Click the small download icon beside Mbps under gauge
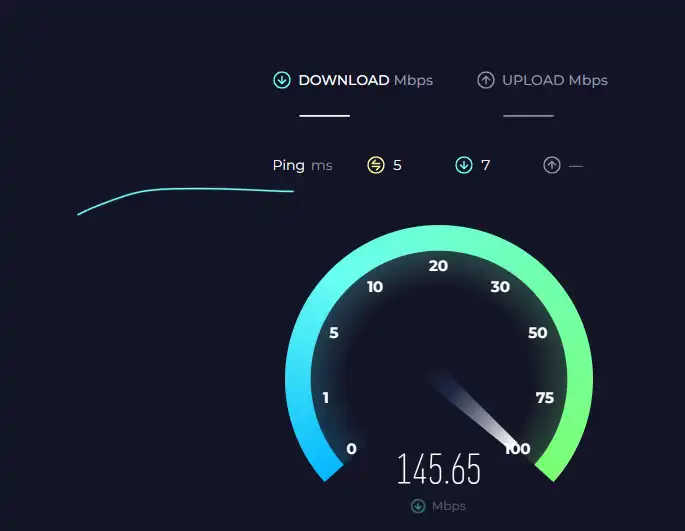 coord(418,506)
